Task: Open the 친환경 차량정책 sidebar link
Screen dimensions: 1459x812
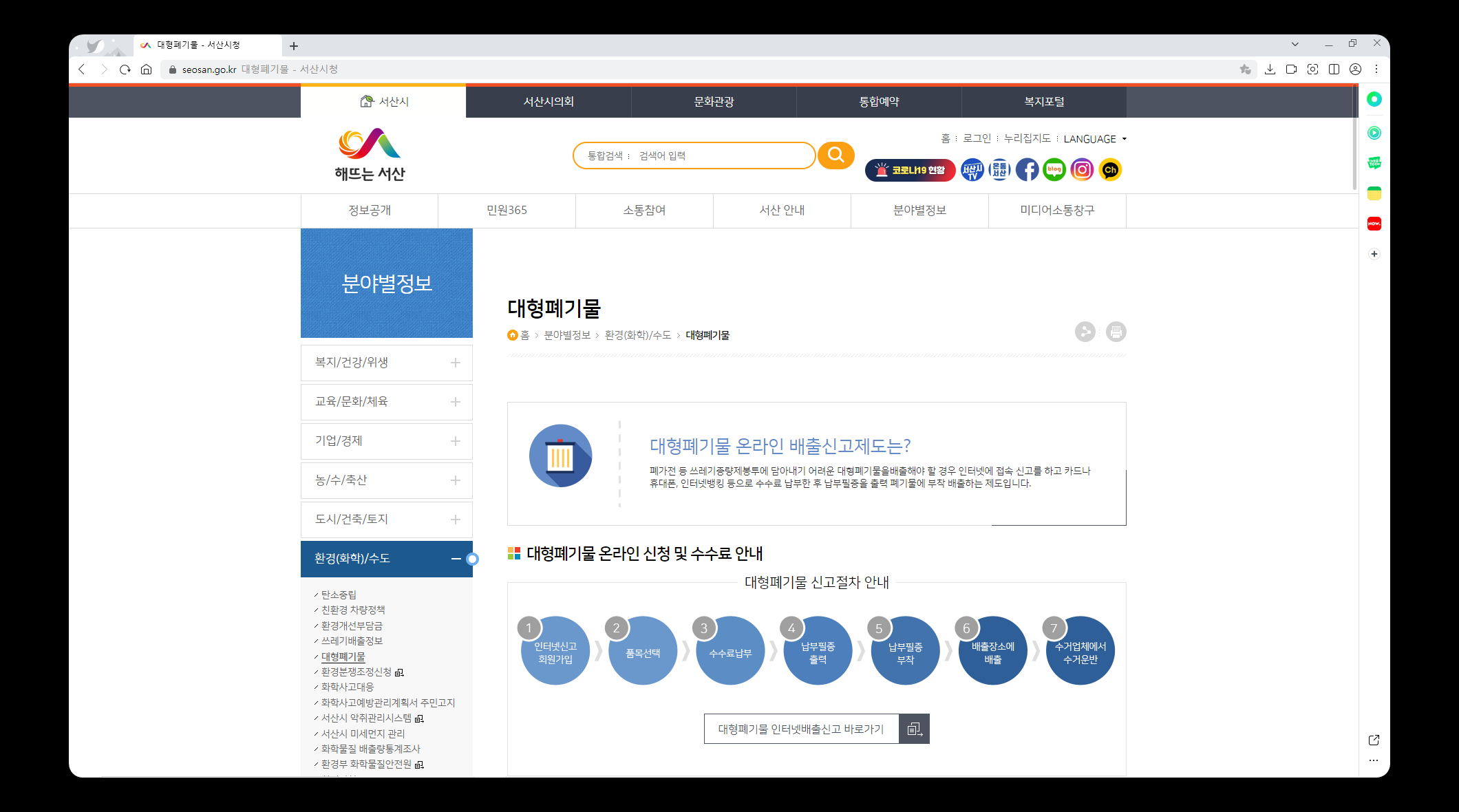Action: tap(353, 610)
